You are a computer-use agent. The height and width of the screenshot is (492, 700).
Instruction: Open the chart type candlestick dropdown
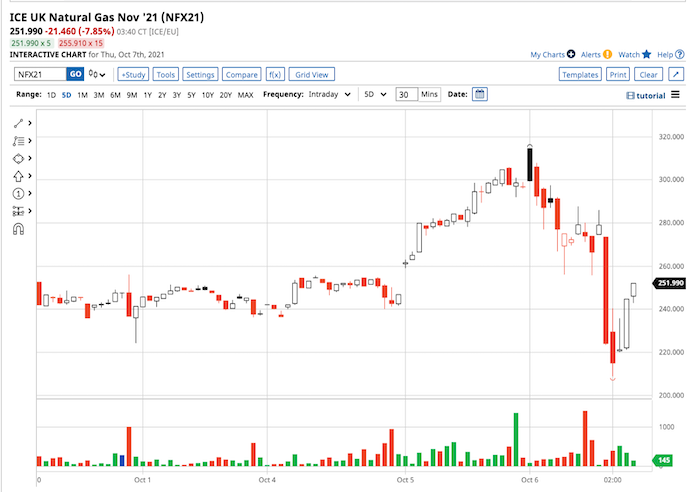pos(98,74)
